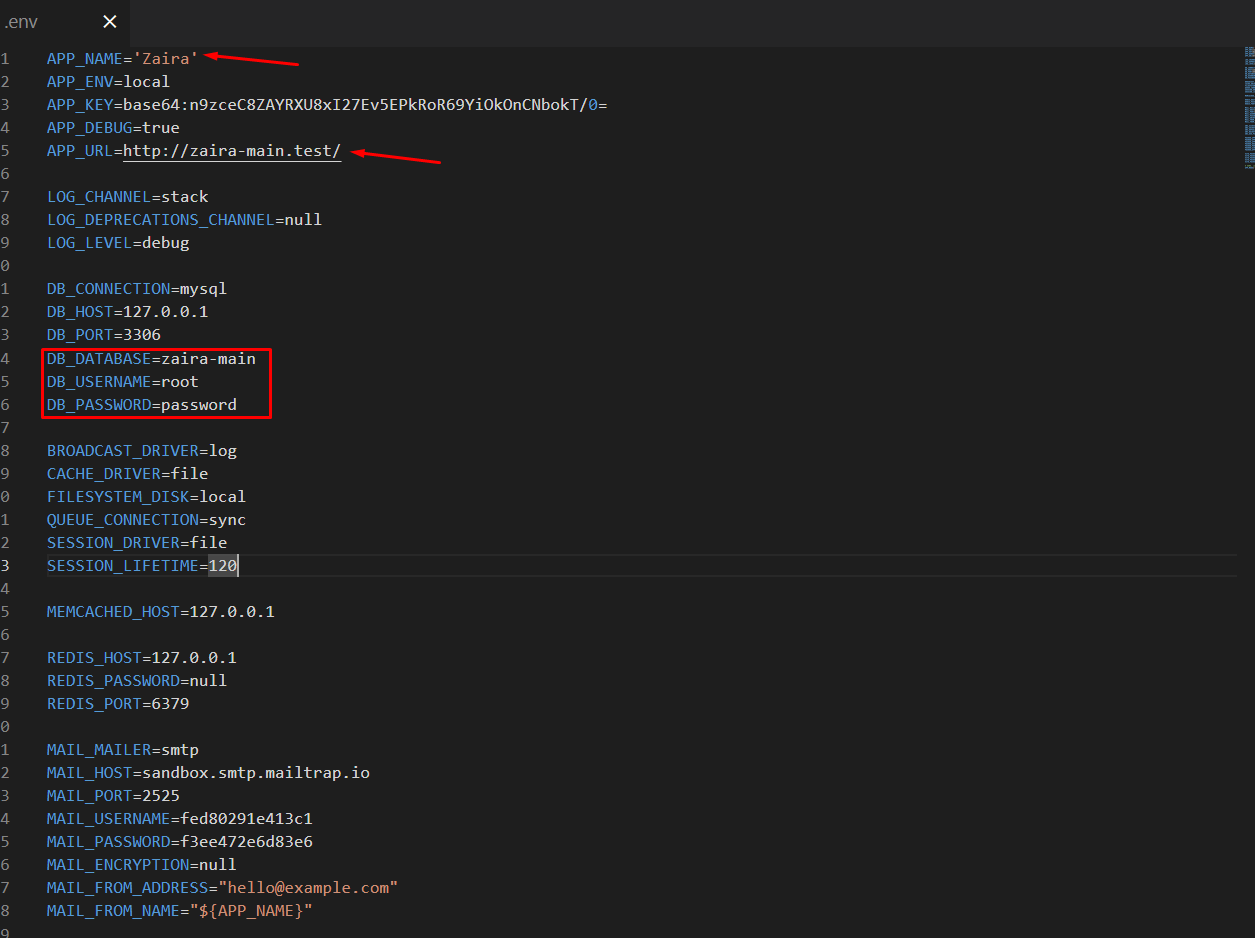Click the APP_KEY base64 string
The image size is (1255, 938).
tap(360, 105)
